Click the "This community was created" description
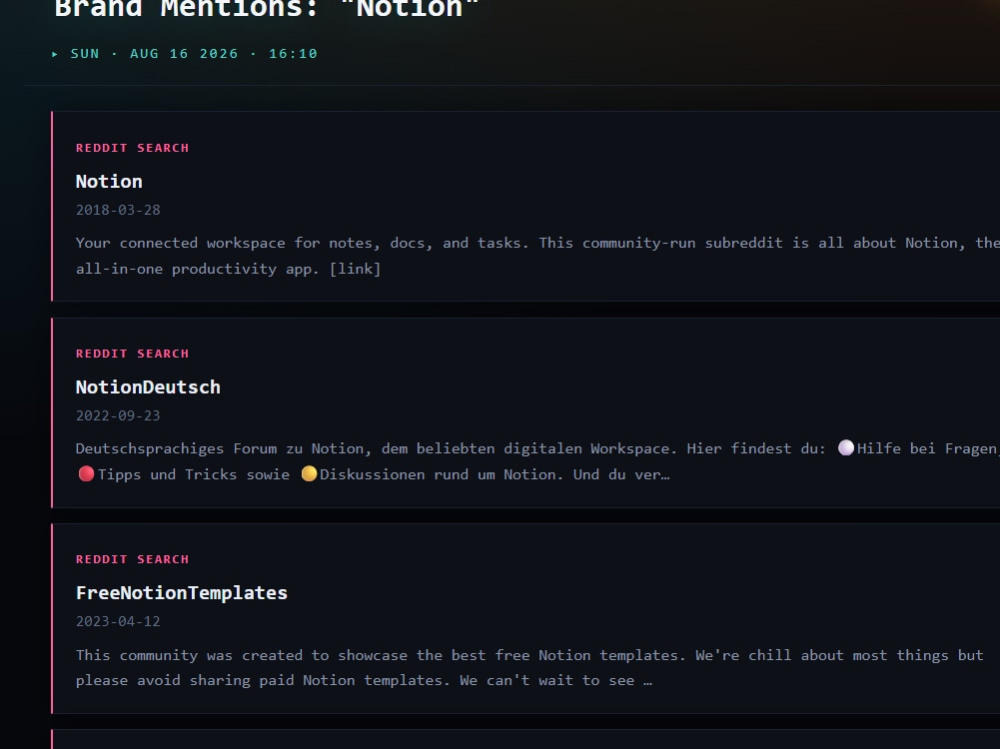The width and height of the screenshot is (1000, 749). pyautogui.click(x=530, y=667)
